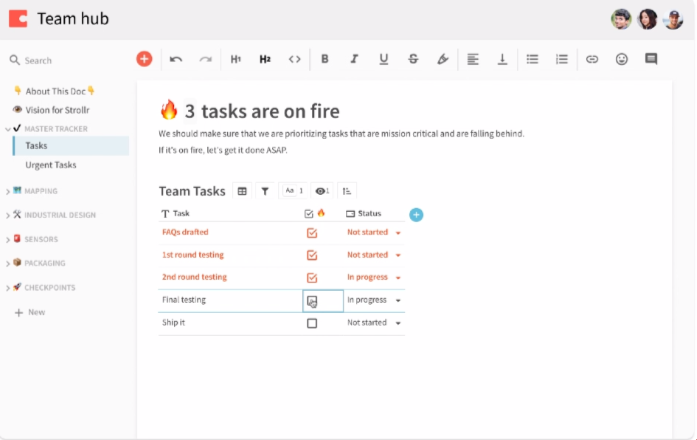This screenshot has width=697, height=440.
Task: Check fire box for Ship it
Action: (x=312, y=323)
